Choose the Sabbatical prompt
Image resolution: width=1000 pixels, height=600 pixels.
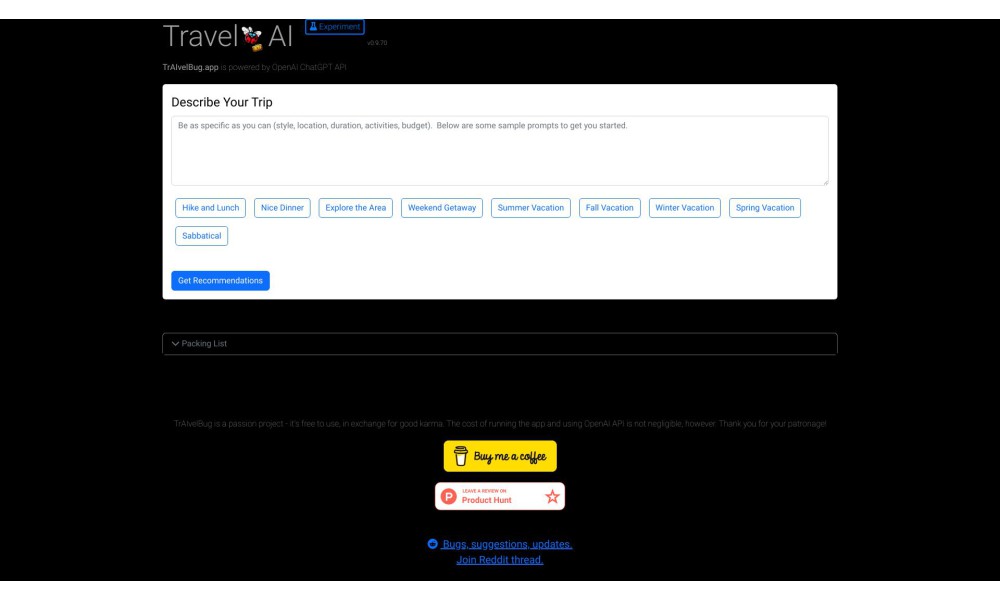pyautogui.click(x=202, y=236)
